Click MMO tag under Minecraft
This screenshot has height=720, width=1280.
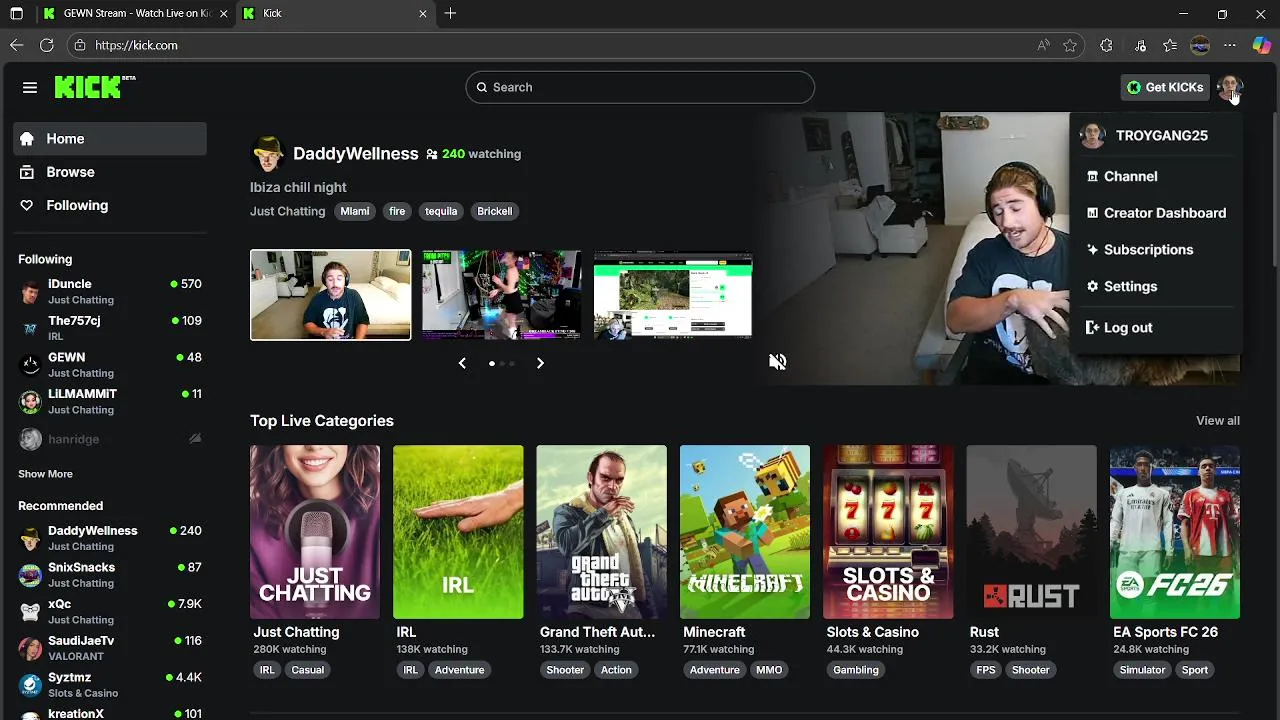tap(769, 670)
